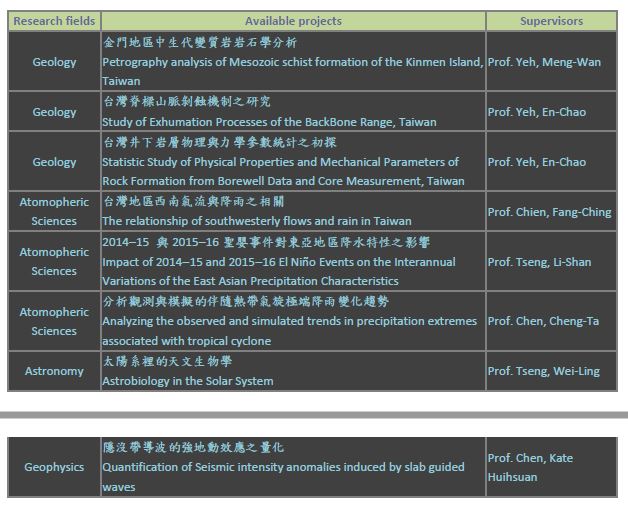Select supervisor Prof. Chen, Kate Huihsuan
The height and width of the screenshot is (513, 628).
click(x=530, y=467)
